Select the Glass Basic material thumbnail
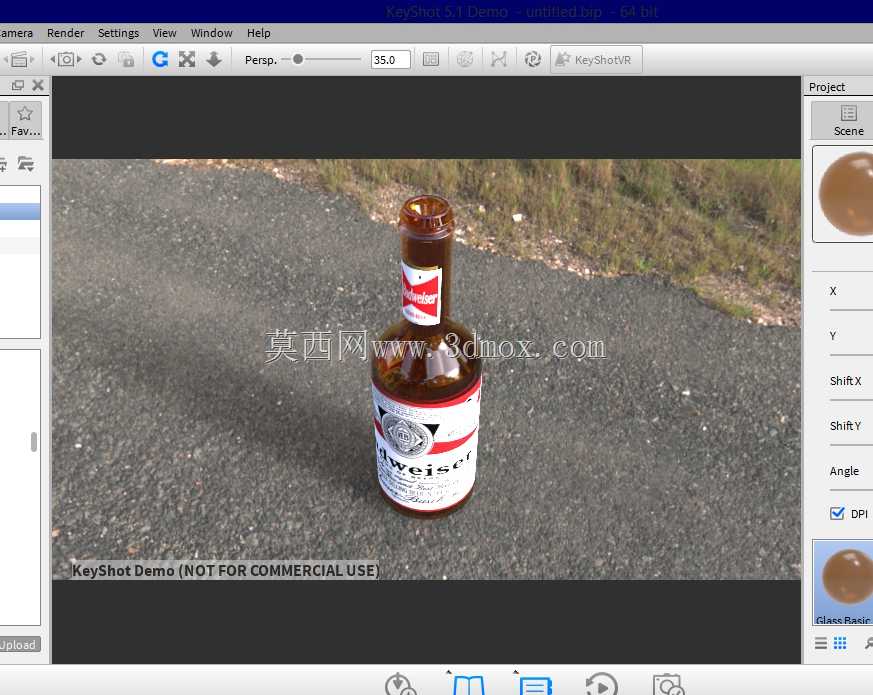 coord(843,583)
